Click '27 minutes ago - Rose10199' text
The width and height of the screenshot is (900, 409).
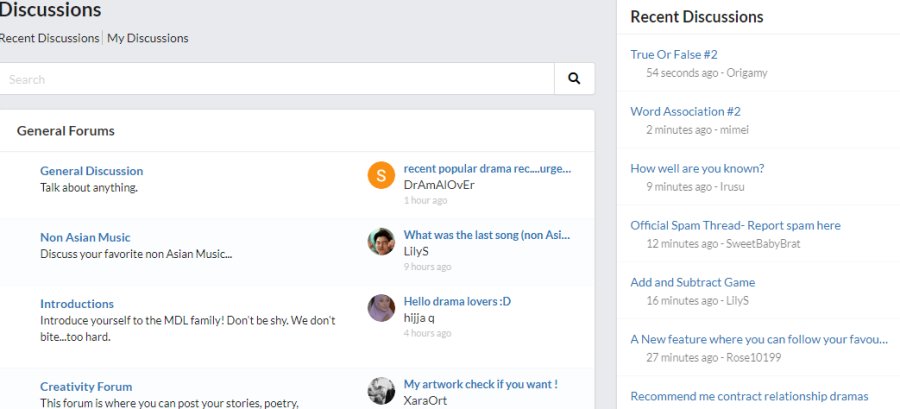tap(713, 357)
